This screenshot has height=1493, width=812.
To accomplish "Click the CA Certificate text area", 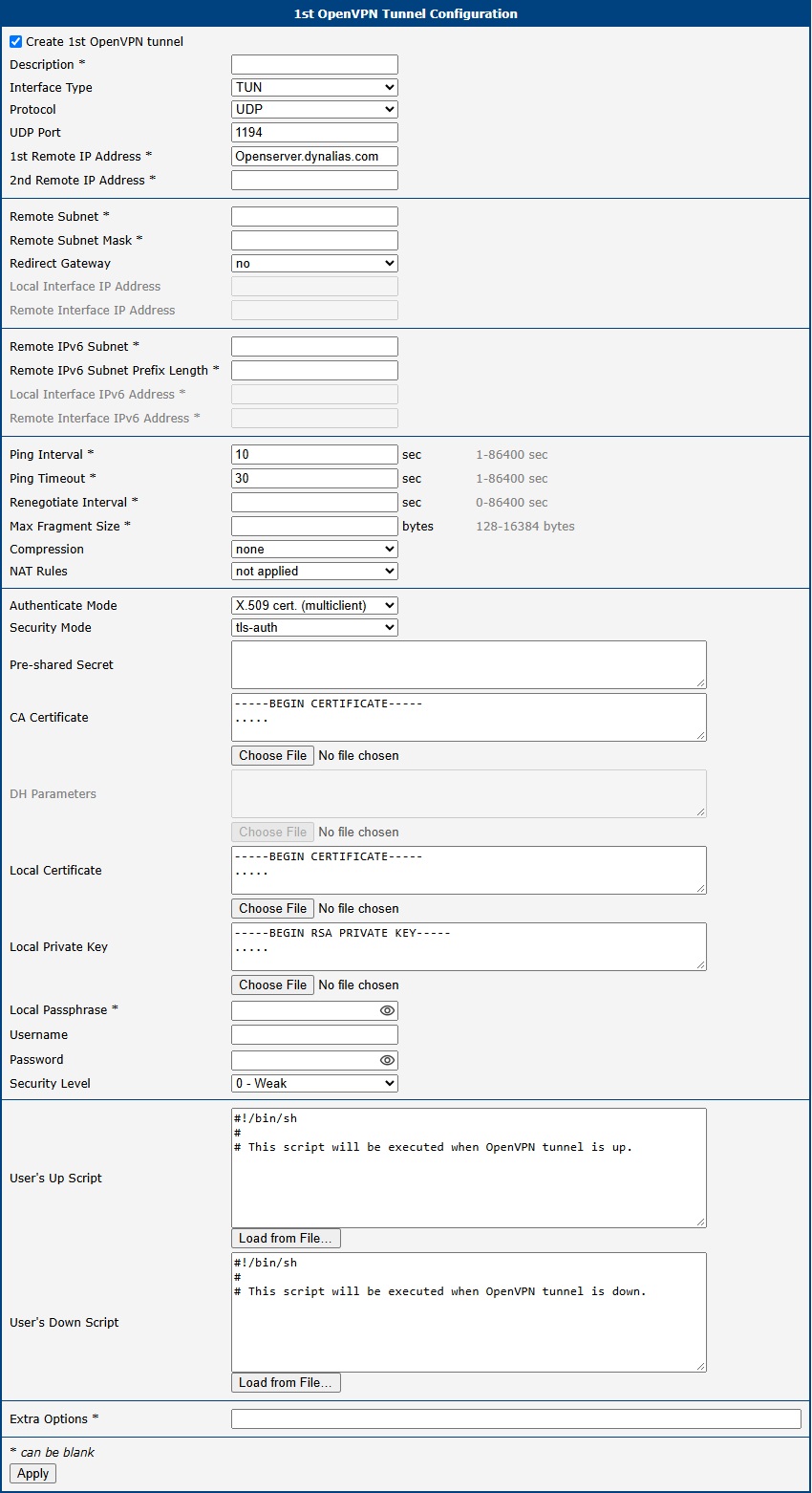I will click(469, 717).
